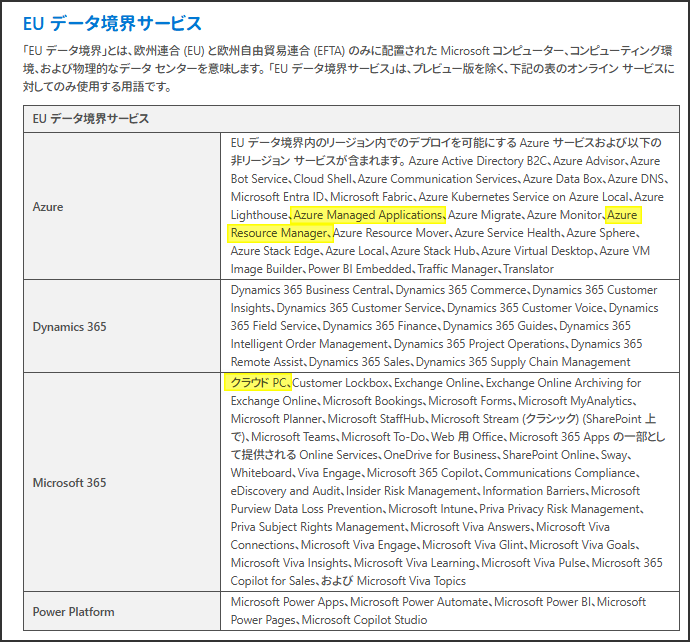The height and width of the screenshot is (642, 690).
Task: Click 'Microsoft Viva Goals' text
Action: (582, 546)
